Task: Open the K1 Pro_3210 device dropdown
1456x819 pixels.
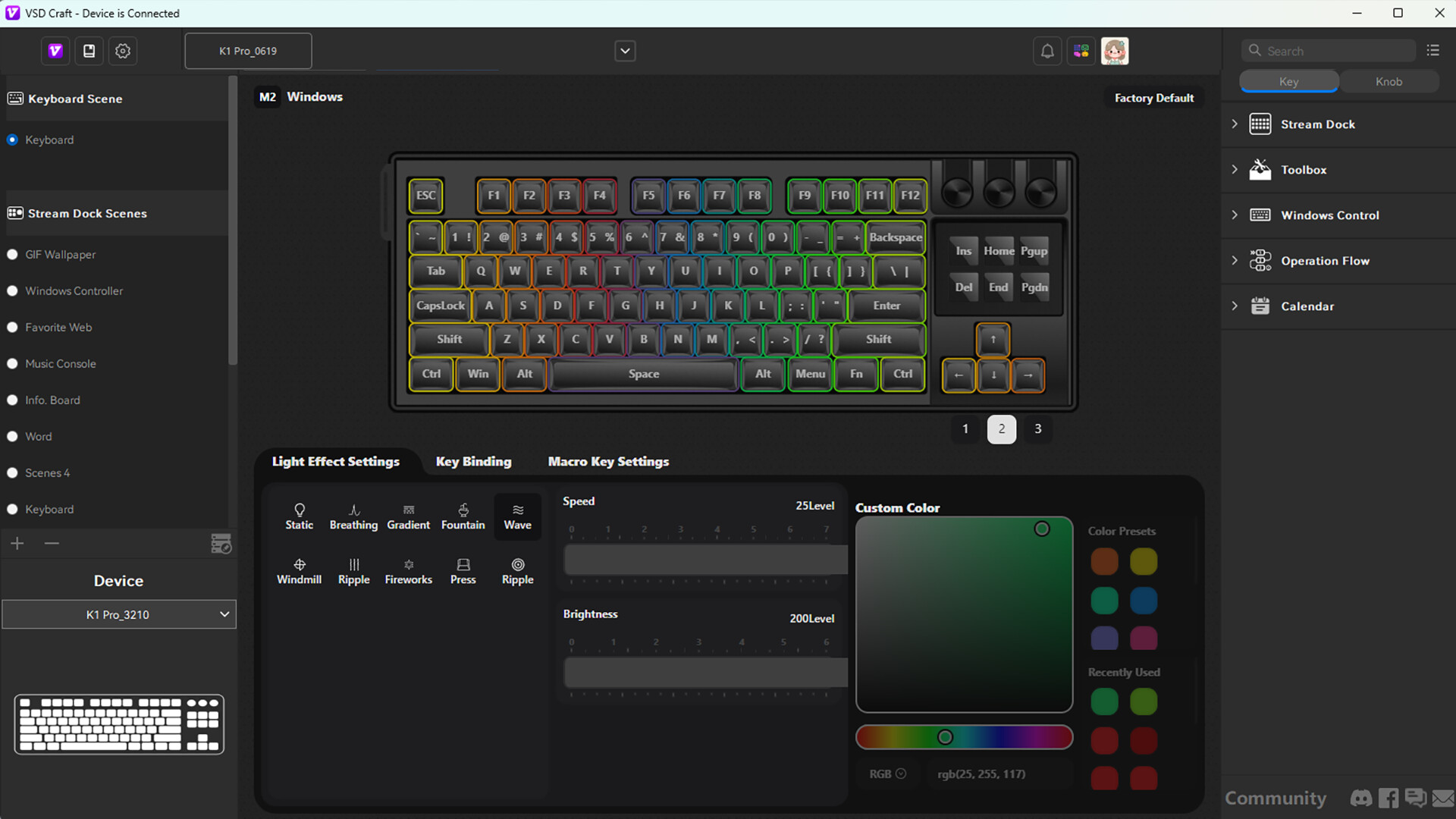Action: (119, 614)
